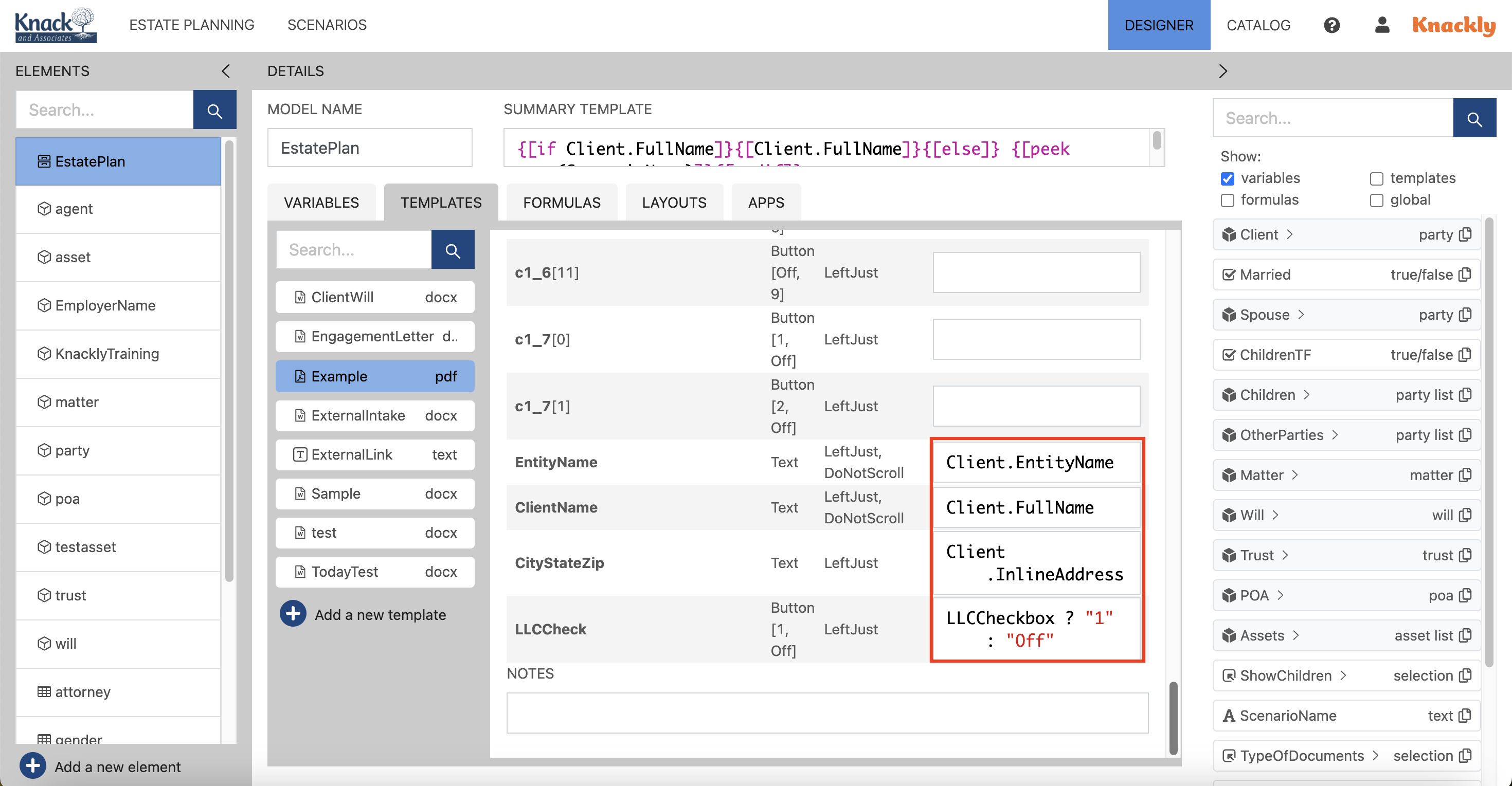
Task: Enable the templates checkbox
Action: pos(1376,178)
